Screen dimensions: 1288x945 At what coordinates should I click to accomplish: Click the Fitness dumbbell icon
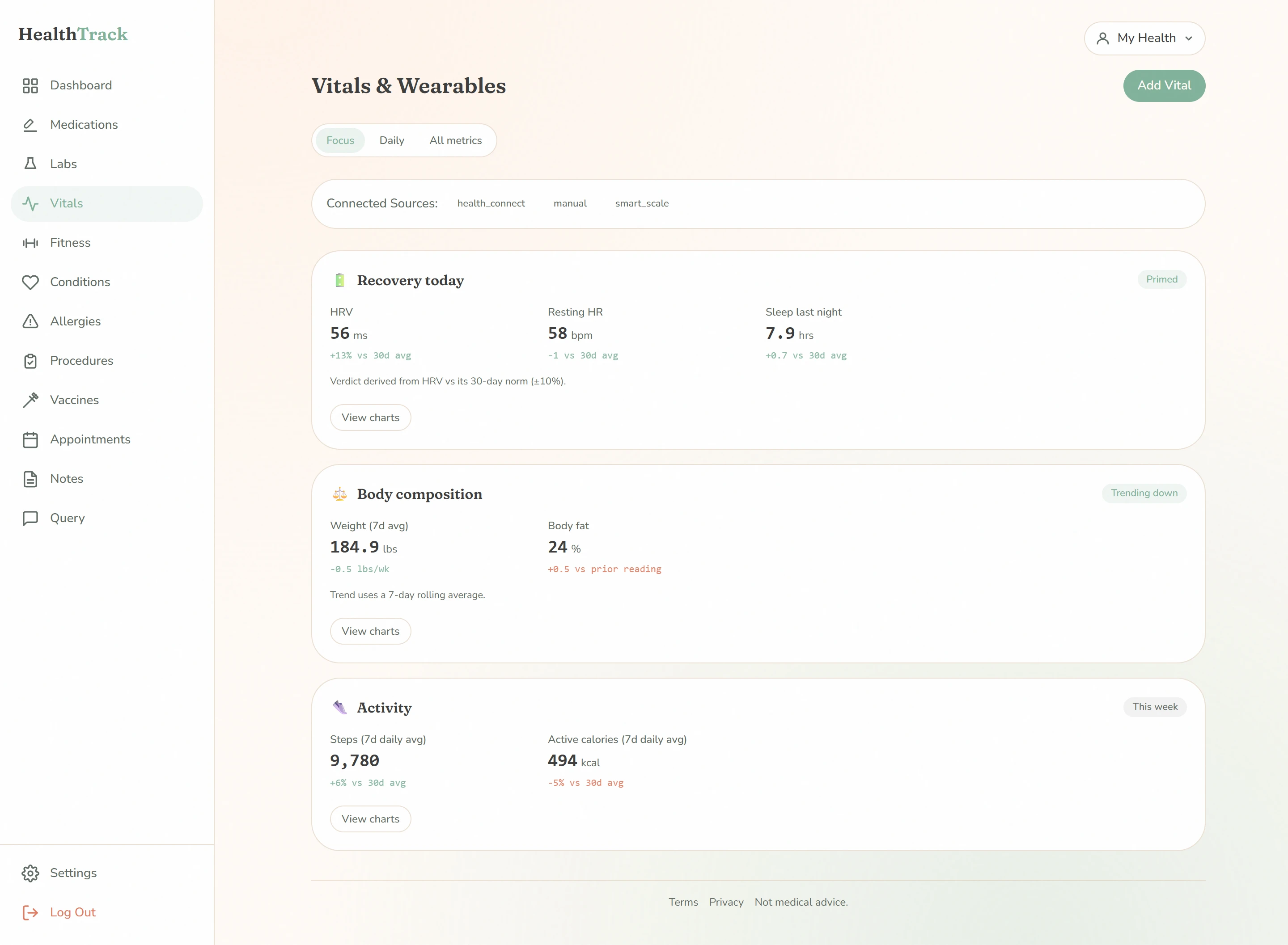[x=30, y=243]
